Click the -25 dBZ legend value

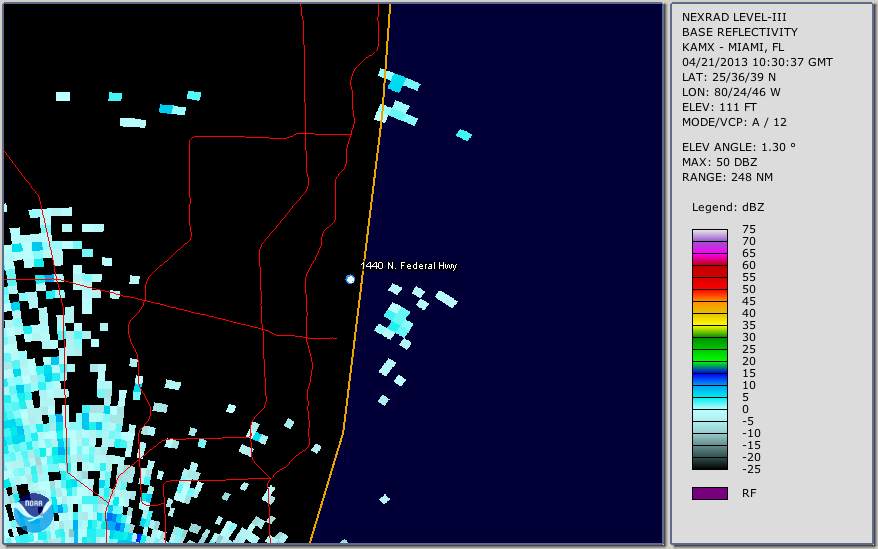click(x=751, y=469)
